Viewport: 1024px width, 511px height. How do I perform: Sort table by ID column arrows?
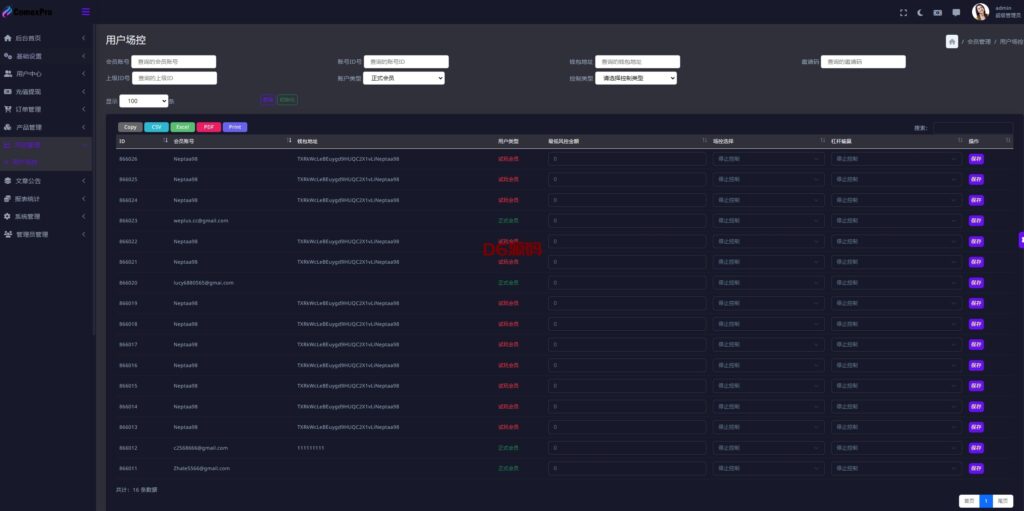(165, 140)
